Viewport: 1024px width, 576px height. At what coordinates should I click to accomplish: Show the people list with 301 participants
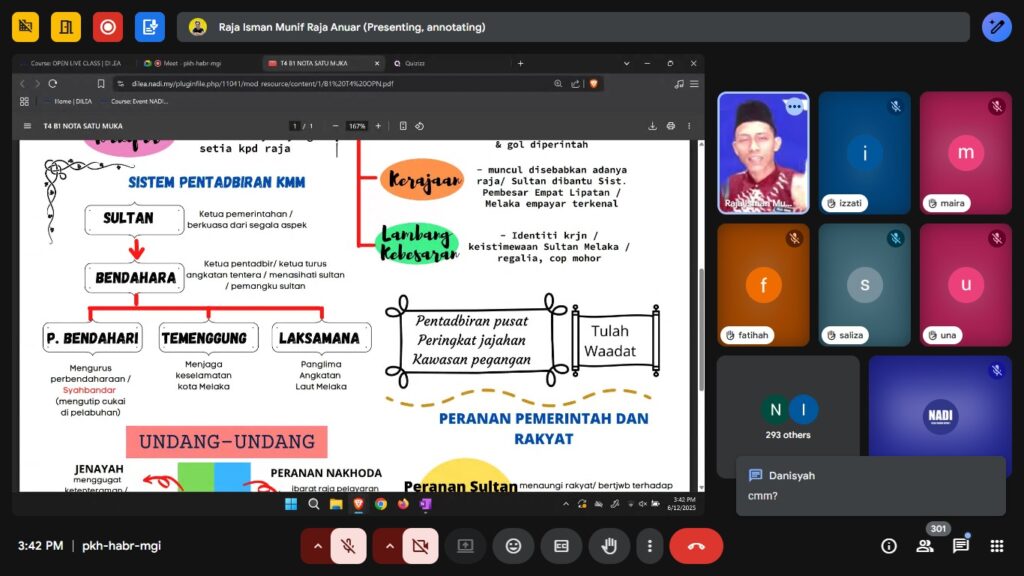925,546
